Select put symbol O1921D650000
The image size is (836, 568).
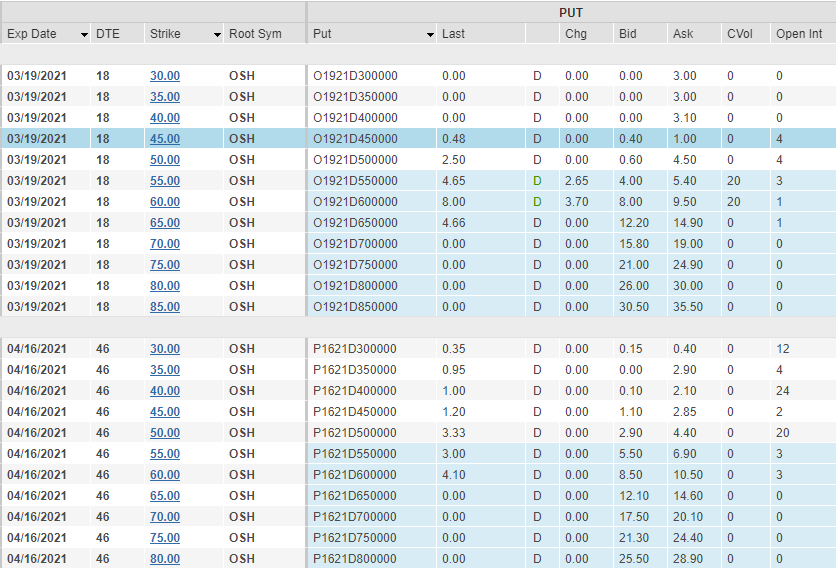[355, 223]
